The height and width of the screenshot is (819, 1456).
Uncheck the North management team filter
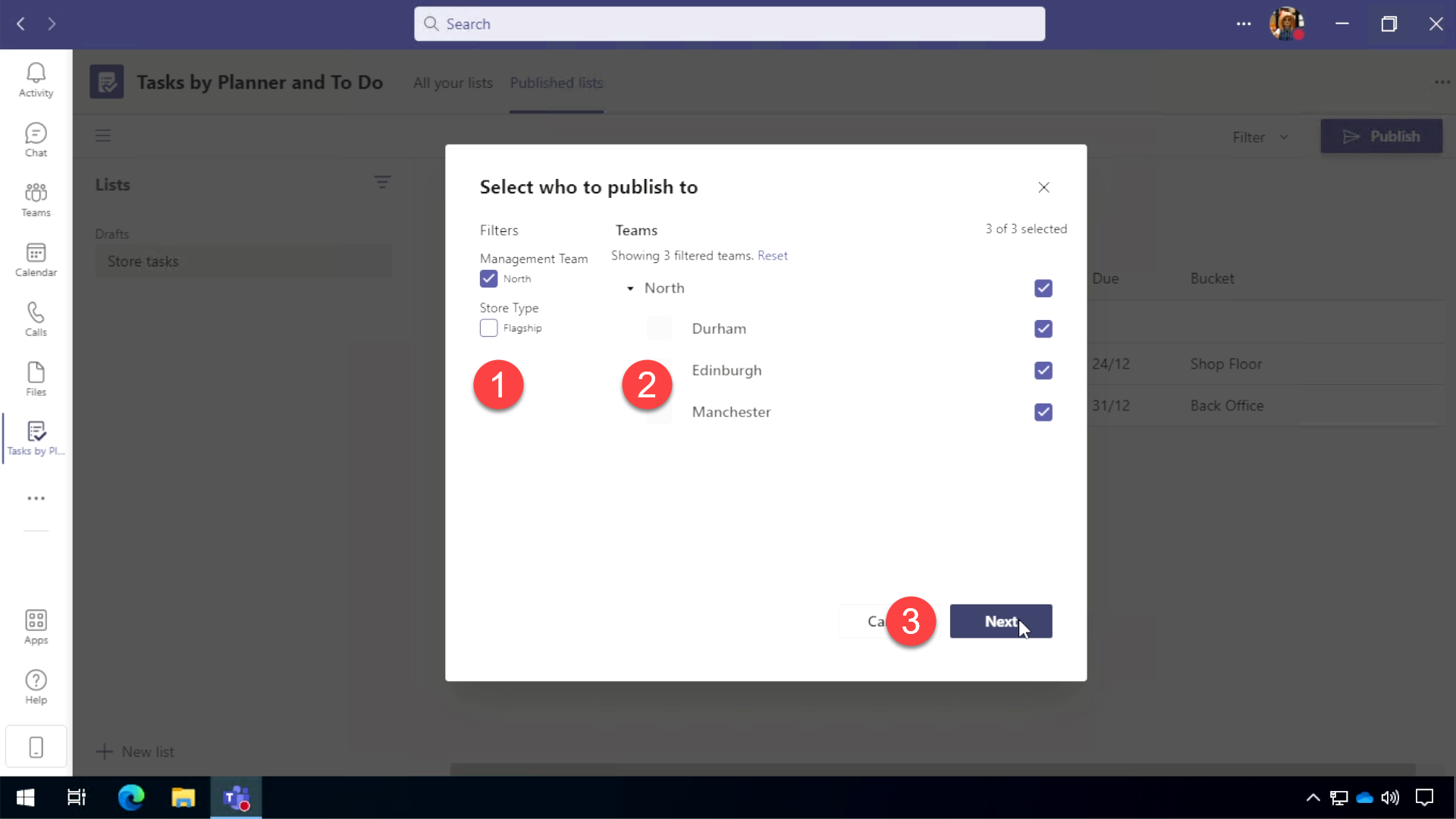(488, 278)
